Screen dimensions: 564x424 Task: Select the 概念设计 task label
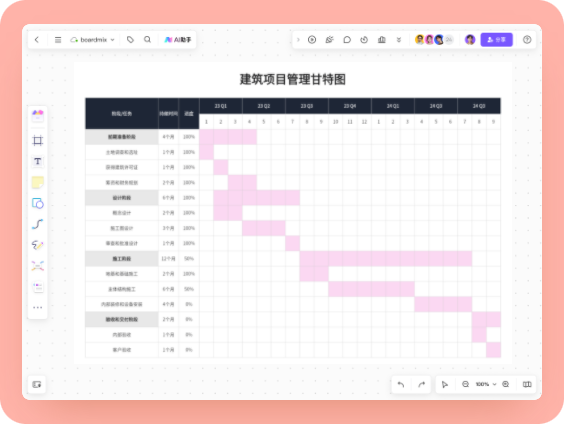(x=122, y=213)
